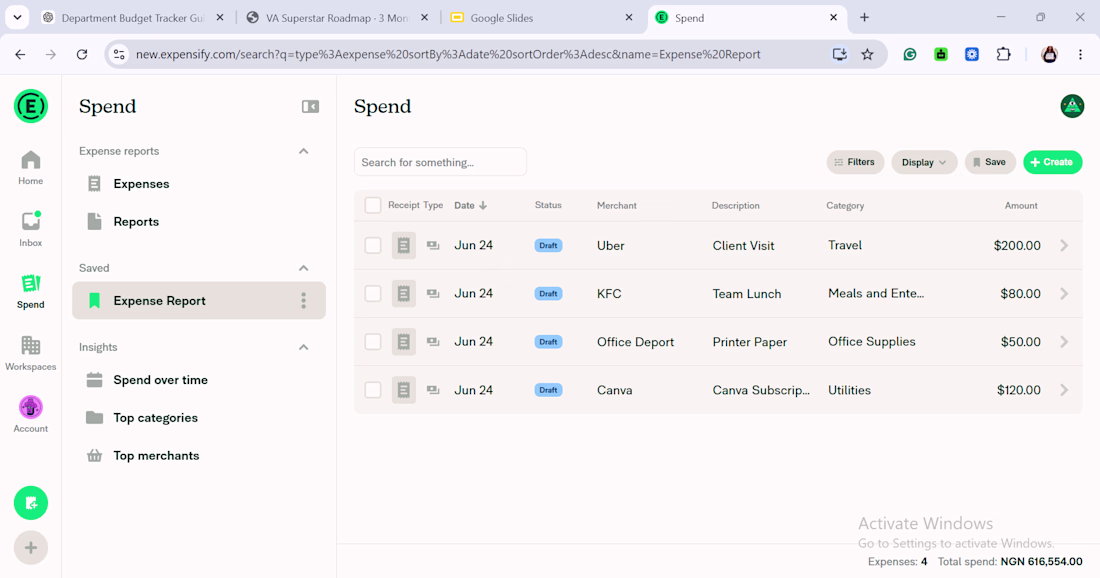Viewport: 1100px width, 578px height.
Task: Collapse the Insights section
Action: click(303, 347)
